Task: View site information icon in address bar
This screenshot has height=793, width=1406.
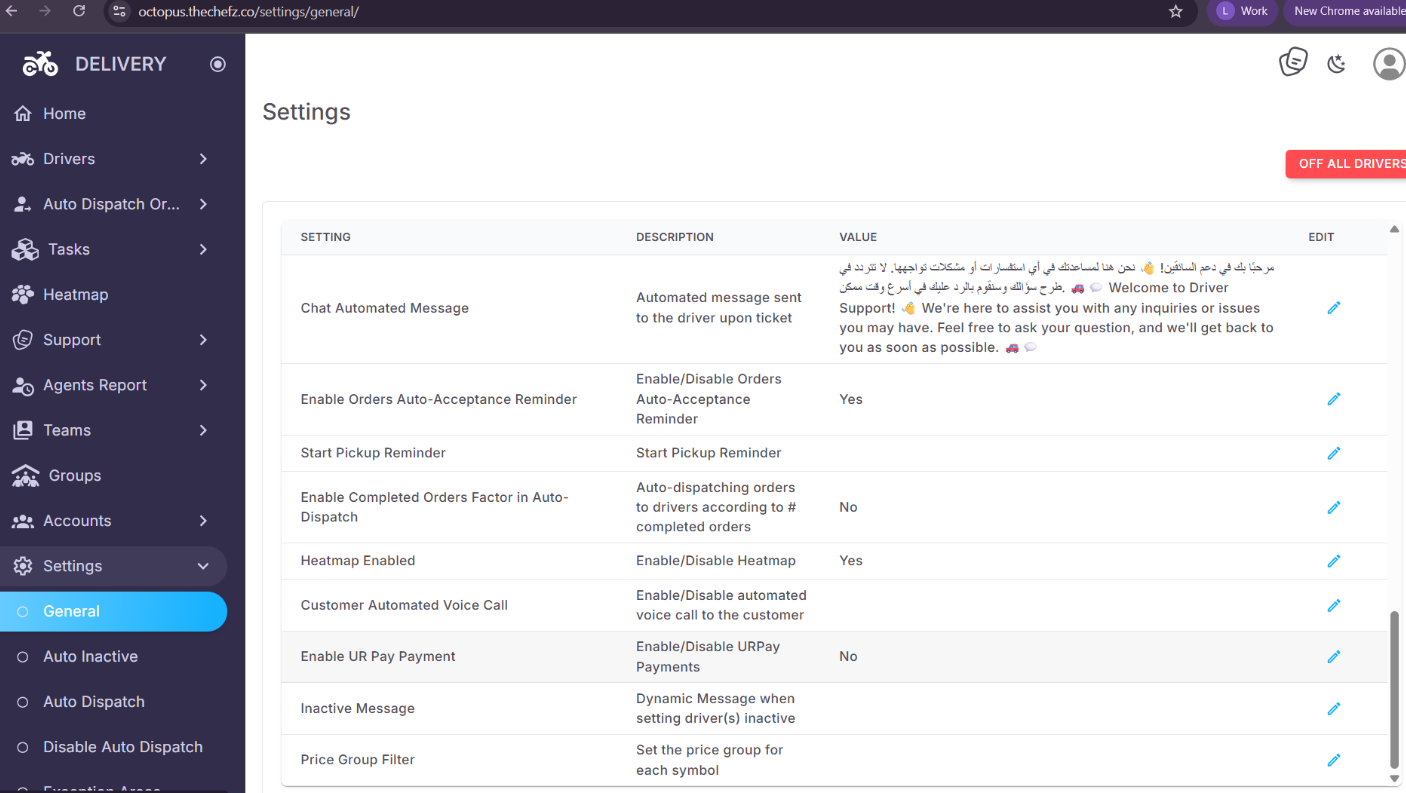Action: pos(119,12)
